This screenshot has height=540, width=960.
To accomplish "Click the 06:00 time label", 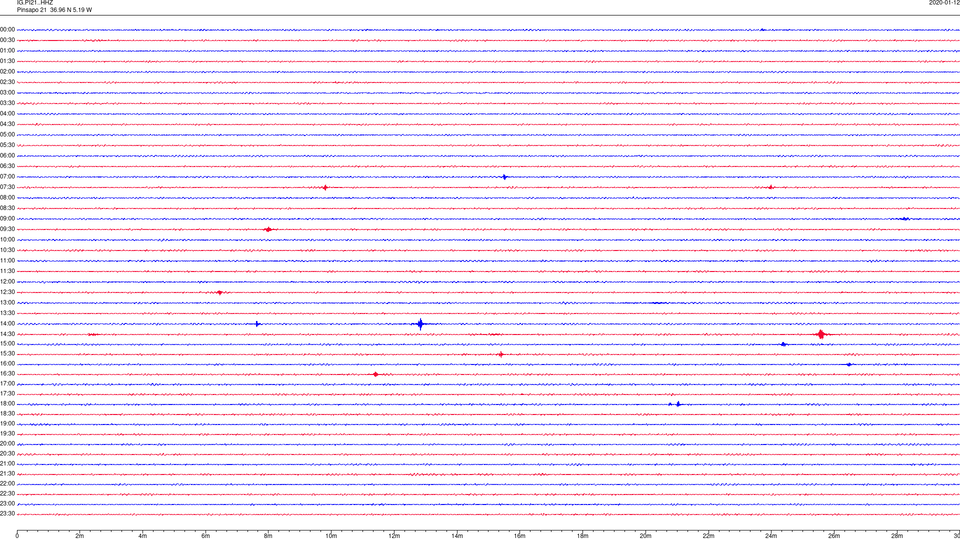I will click(8, 156).
